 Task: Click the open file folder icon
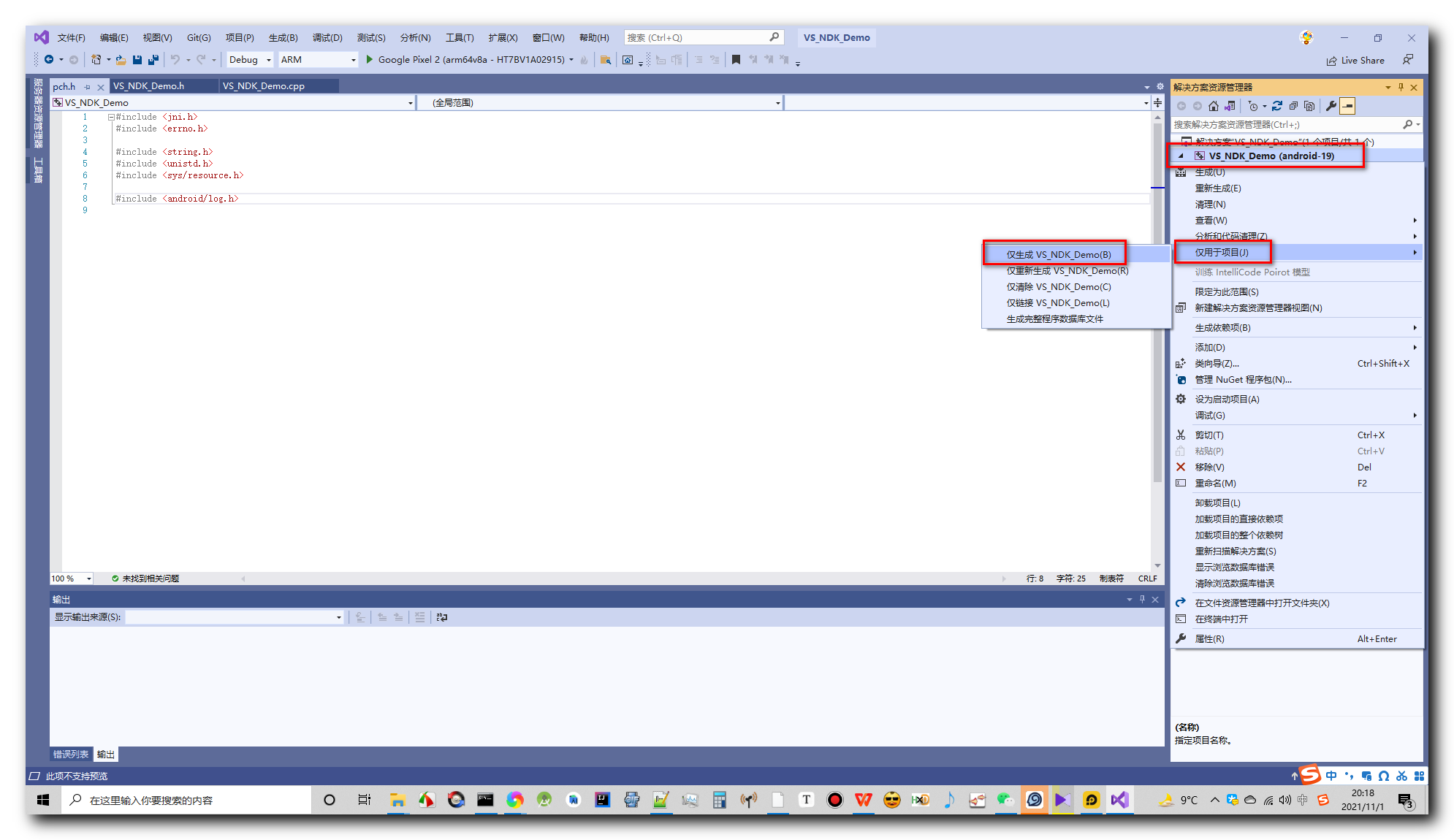[121, 59]
